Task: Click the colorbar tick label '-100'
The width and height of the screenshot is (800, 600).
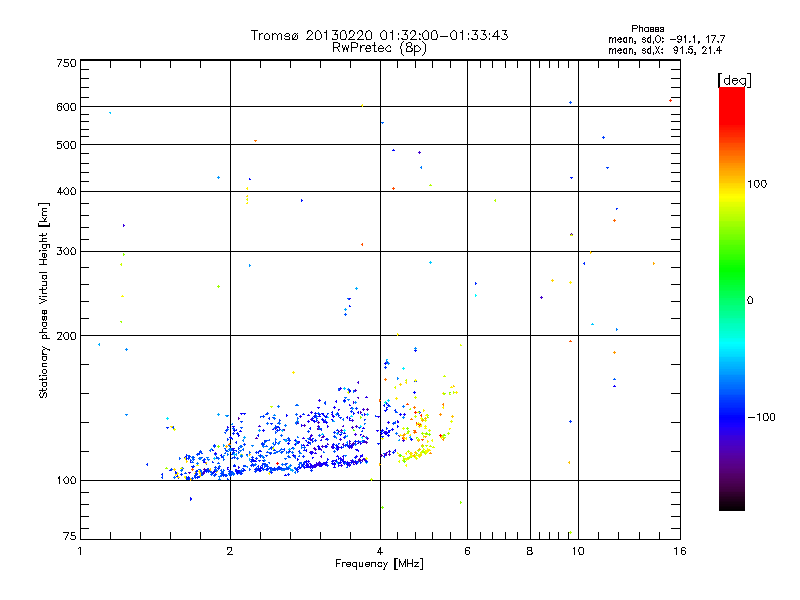Action: click(761, 417)
